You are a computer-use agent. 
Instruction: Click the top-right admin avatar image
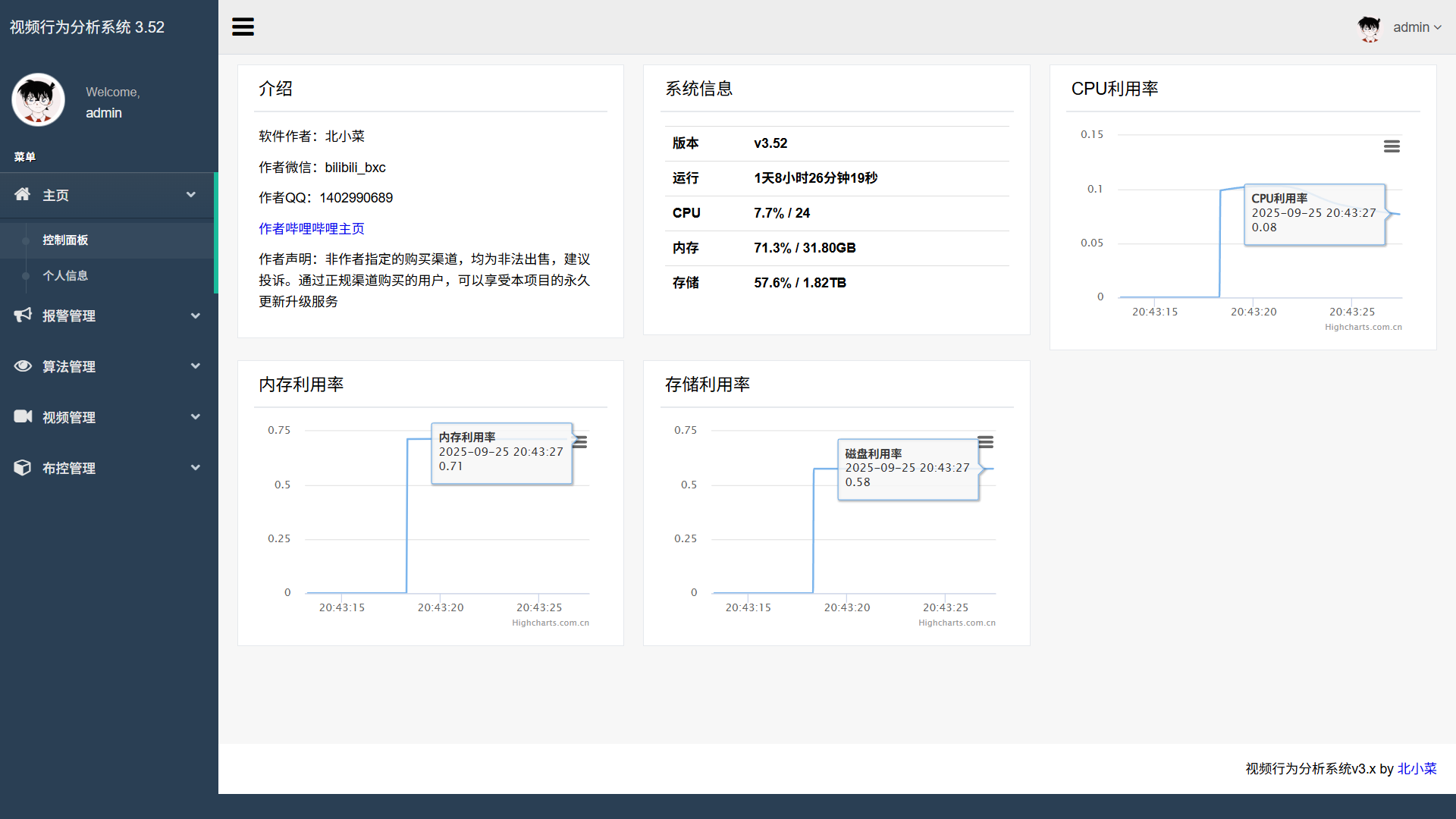(1369, 28)
